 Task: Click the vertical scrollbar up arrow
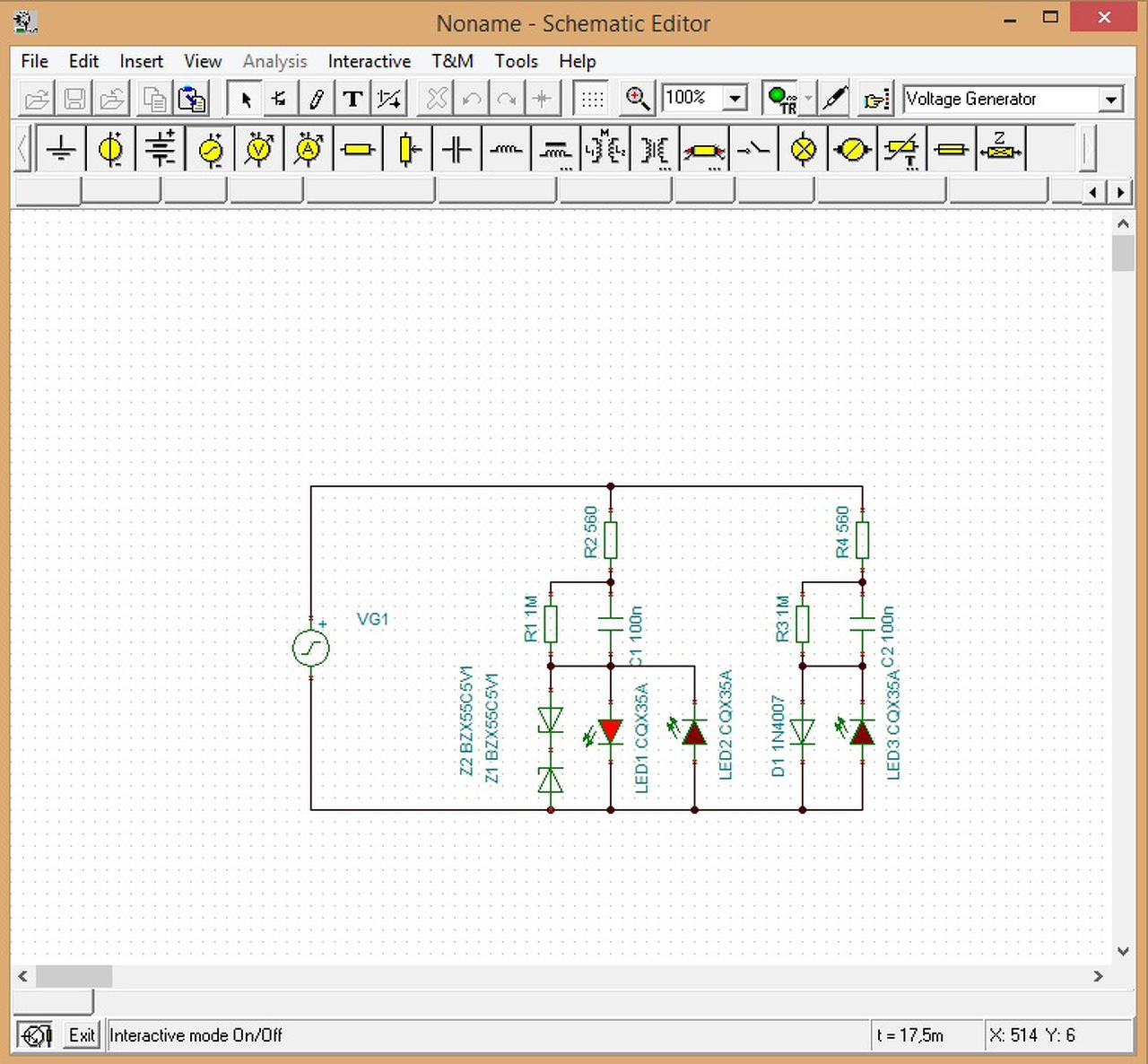[1123, 222]
